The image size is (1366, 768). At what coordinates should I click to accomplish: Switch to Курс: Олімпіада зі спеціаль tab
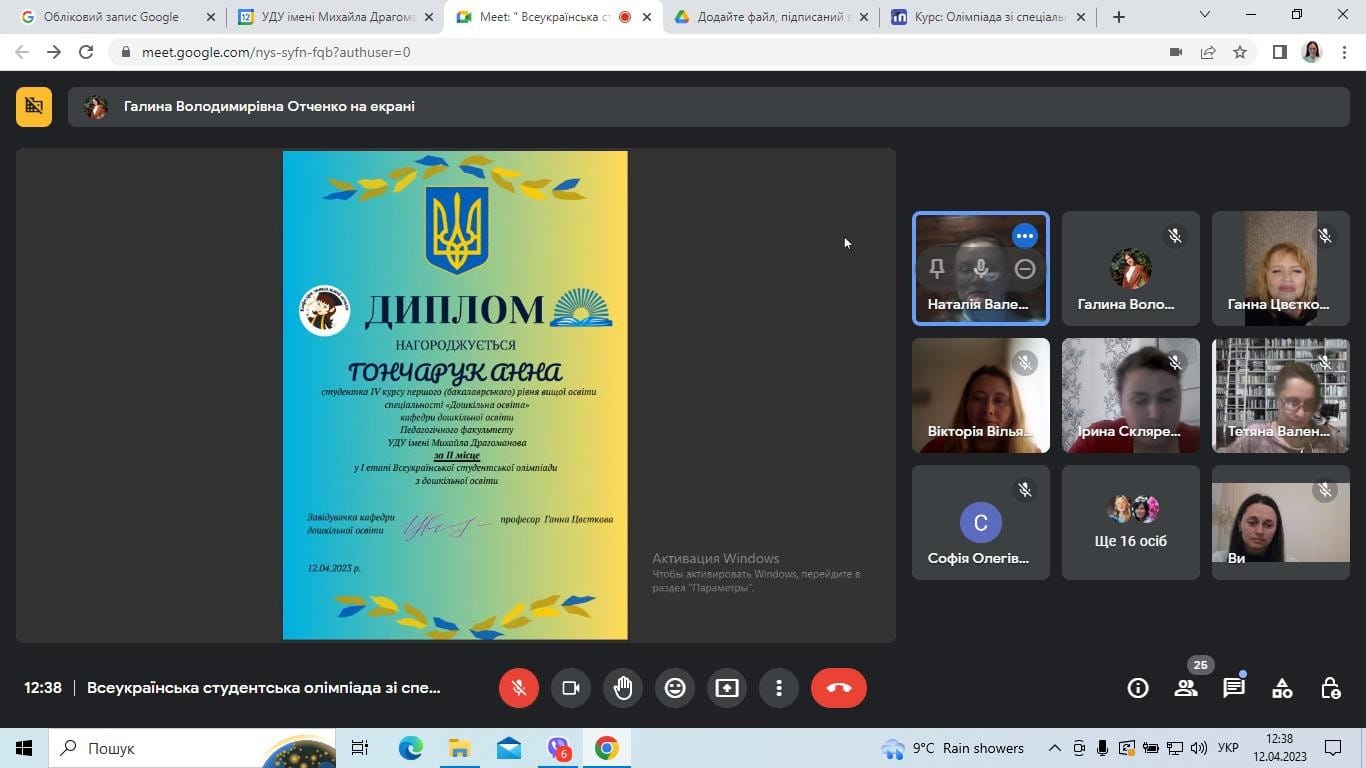[990, 17]
